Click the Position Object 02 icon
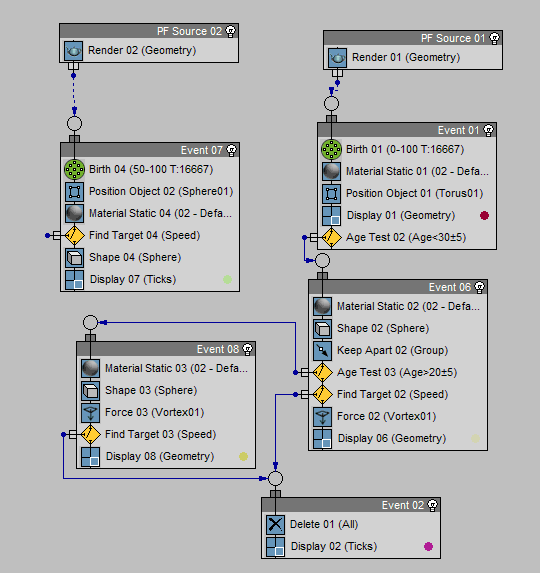This screenshot has width=540, height=573. 75,191
